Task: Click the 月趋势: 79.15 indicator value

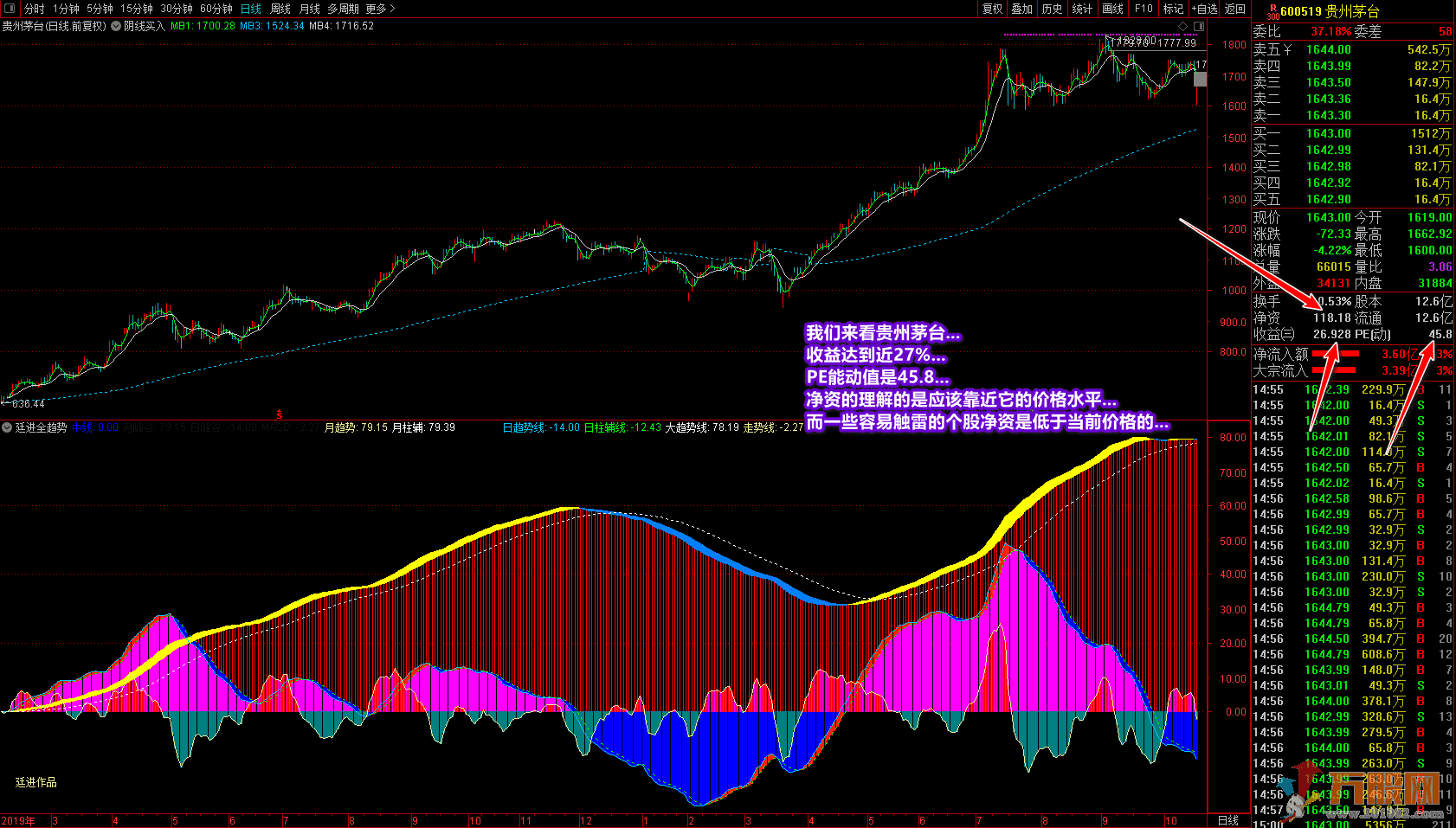Action: point(356,427)
